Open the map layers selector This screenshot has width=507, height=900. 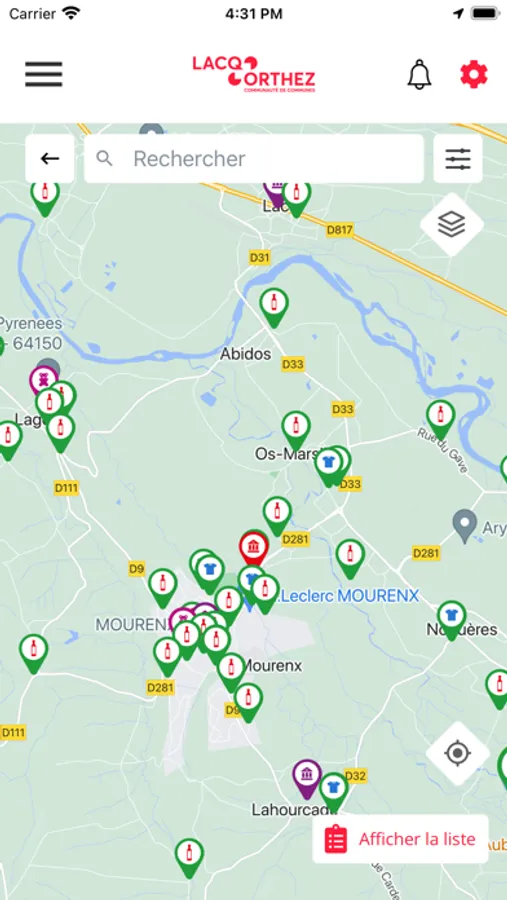tap(451, 224)
